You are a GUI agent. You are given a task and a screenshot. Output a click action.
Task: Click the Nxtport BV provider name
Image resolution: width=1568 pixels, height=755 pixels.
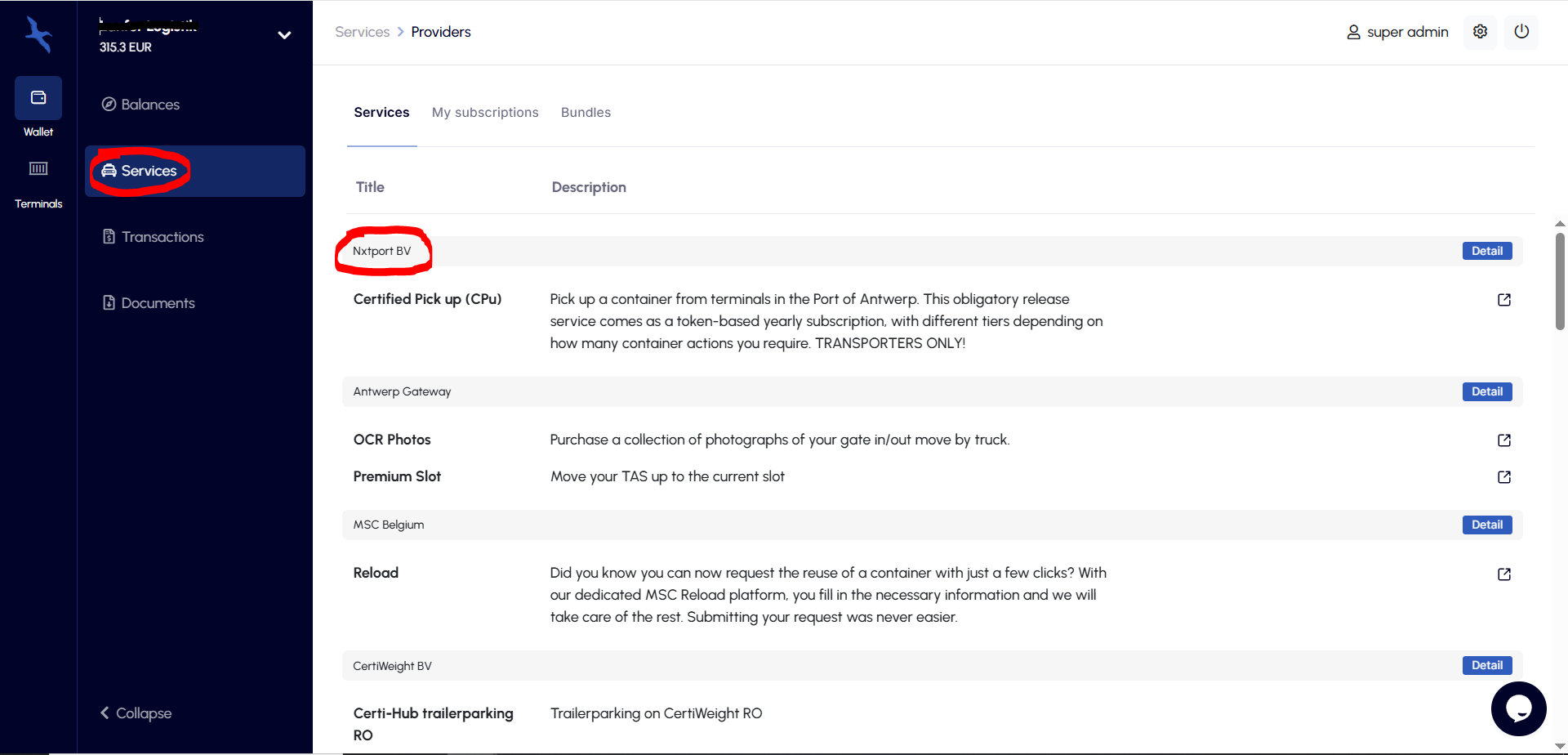tap(381, 251)
